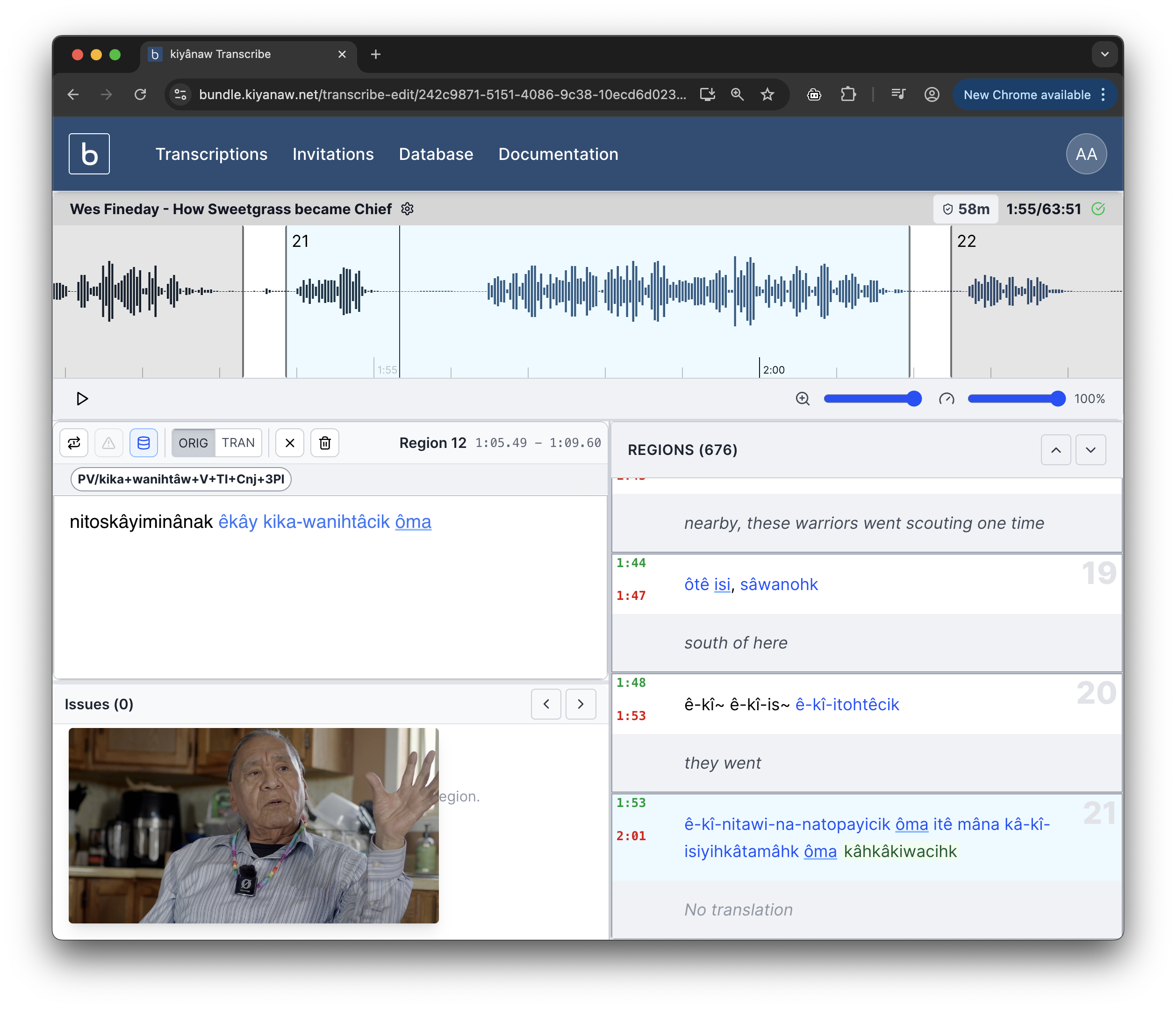1176x1009 pixels.
Task: Select the database lookup icon
Action: [x=143, y=443]
